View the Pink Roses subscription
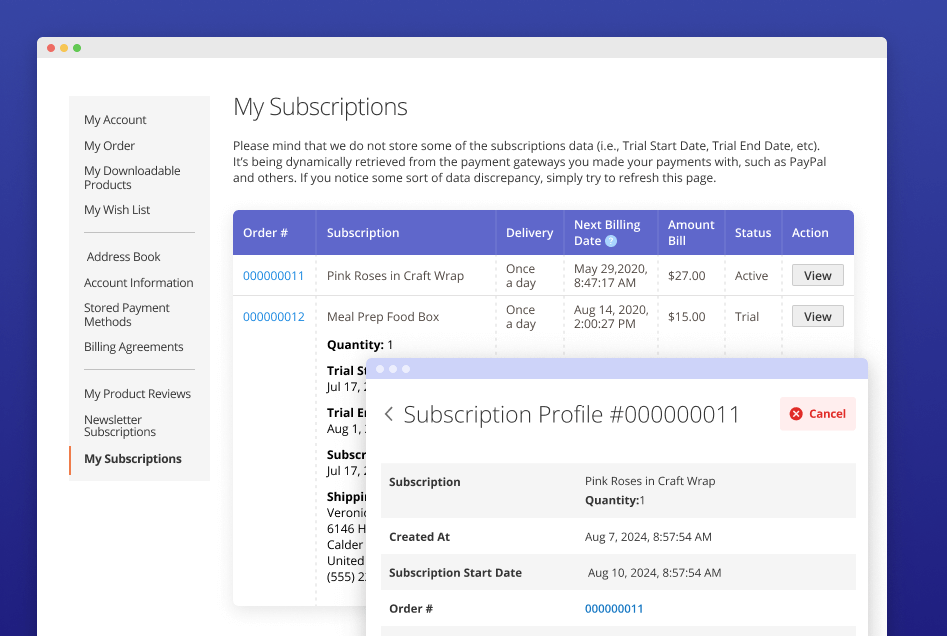The image size is (947, 636). (817, 275)
